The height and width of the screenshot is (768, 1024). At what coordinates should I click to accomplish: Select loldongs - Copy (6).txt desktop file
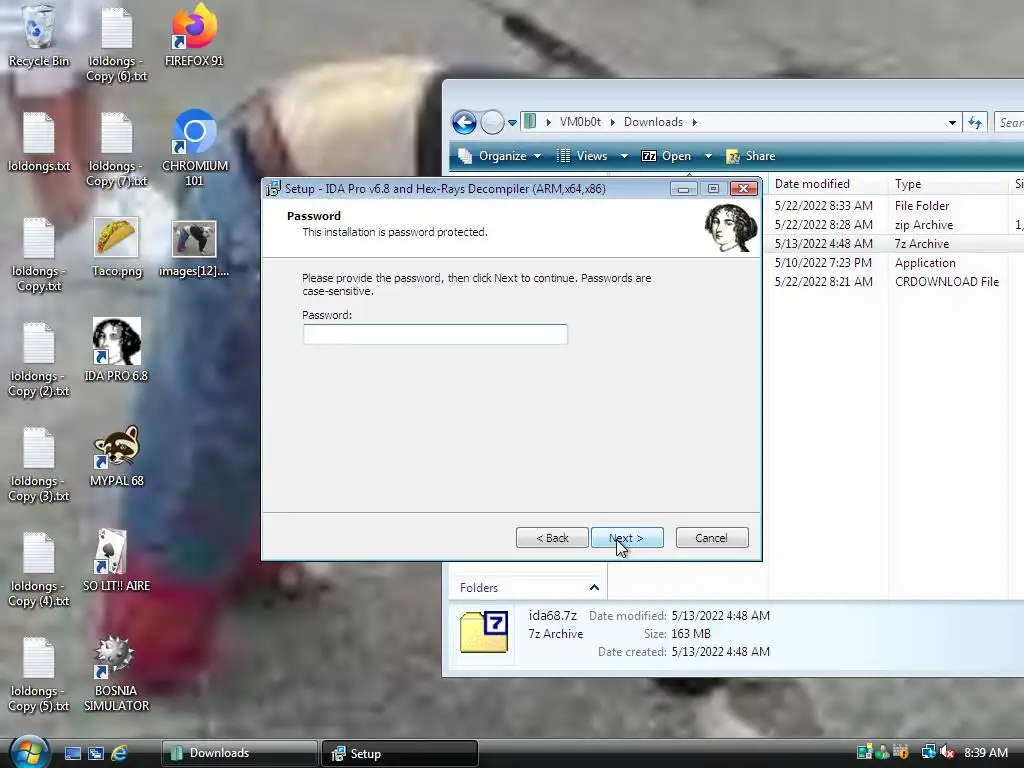[x=117, y=44]
